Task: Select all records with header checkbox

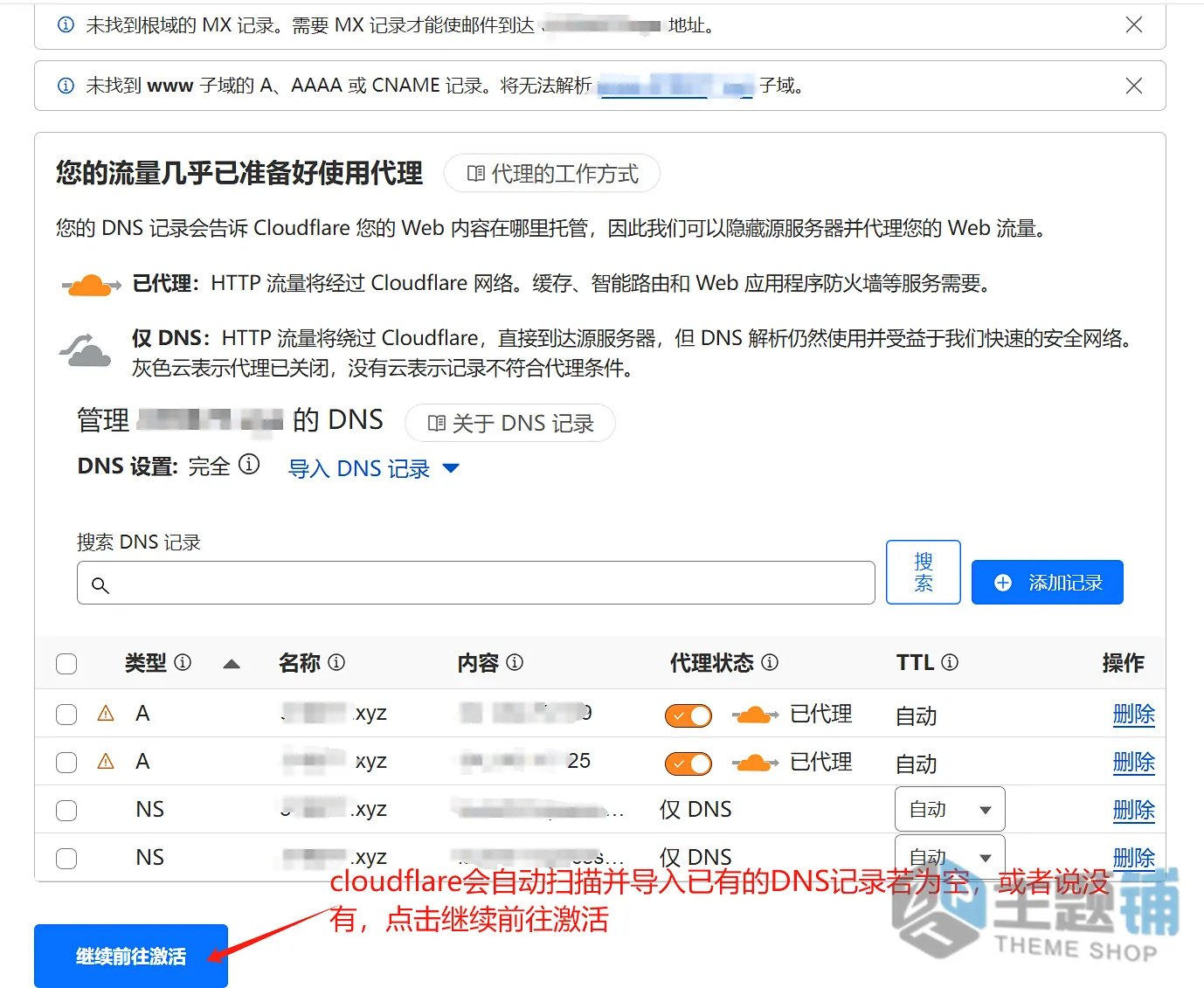Action: [x=66, y=664]
